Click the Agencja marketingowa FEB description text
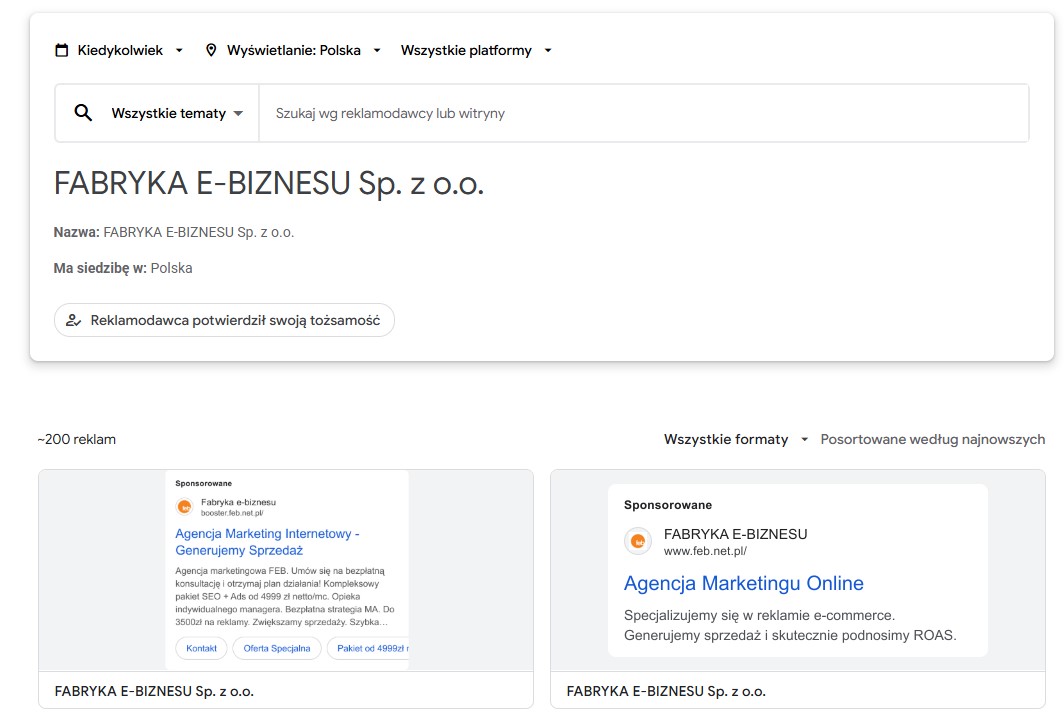Viewport: 1064px width, 717px height. pos(285,596)
